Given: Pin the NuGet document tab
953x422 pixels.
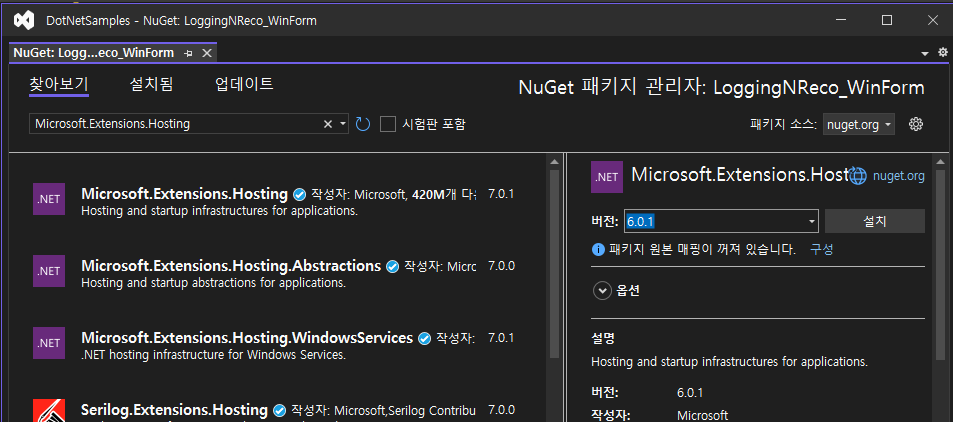Looking at the screenshot, I should [188, 54].
